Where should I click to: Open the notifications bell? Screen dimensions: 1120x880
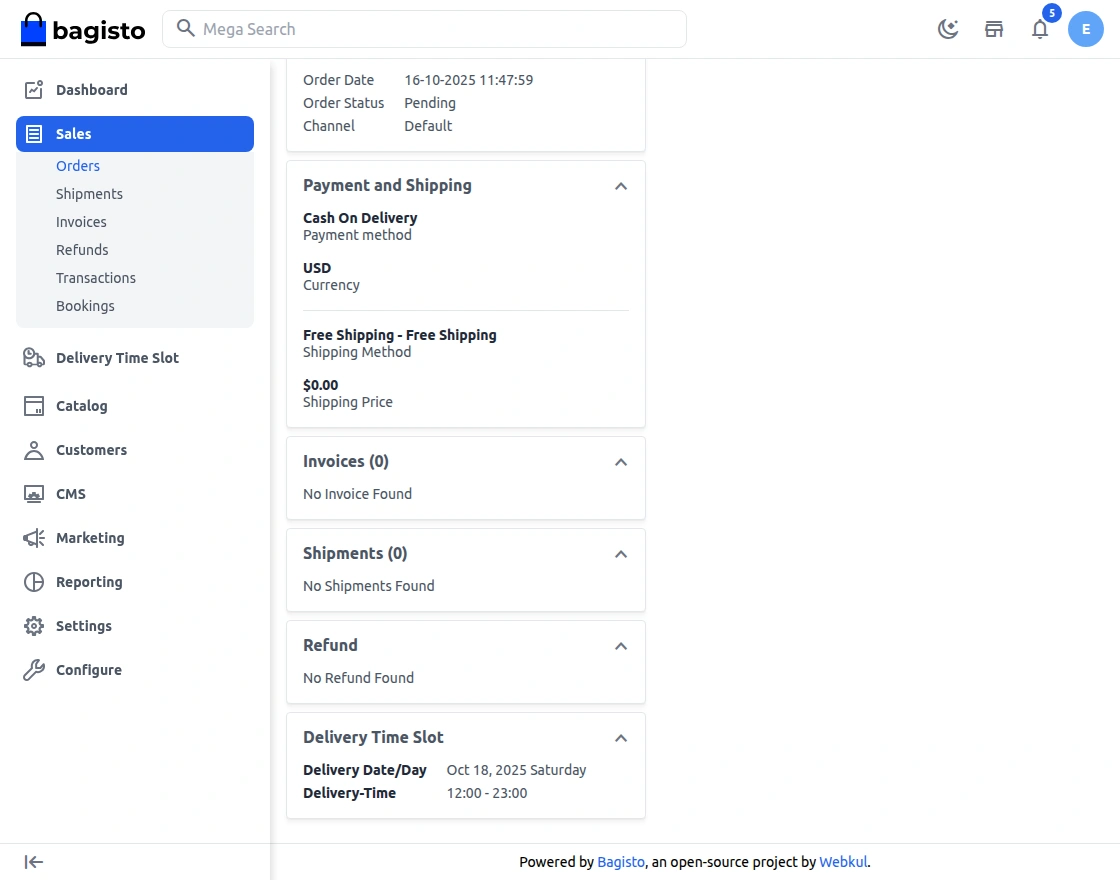coord(1040,29)
